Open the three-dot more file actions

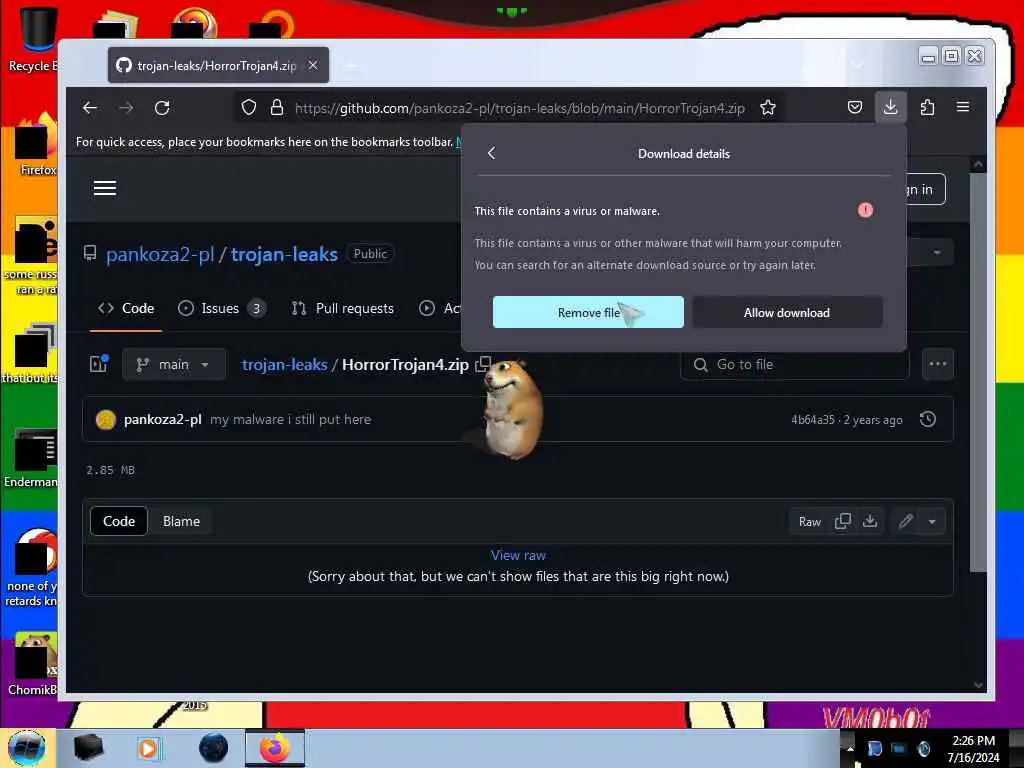[938, 364]
